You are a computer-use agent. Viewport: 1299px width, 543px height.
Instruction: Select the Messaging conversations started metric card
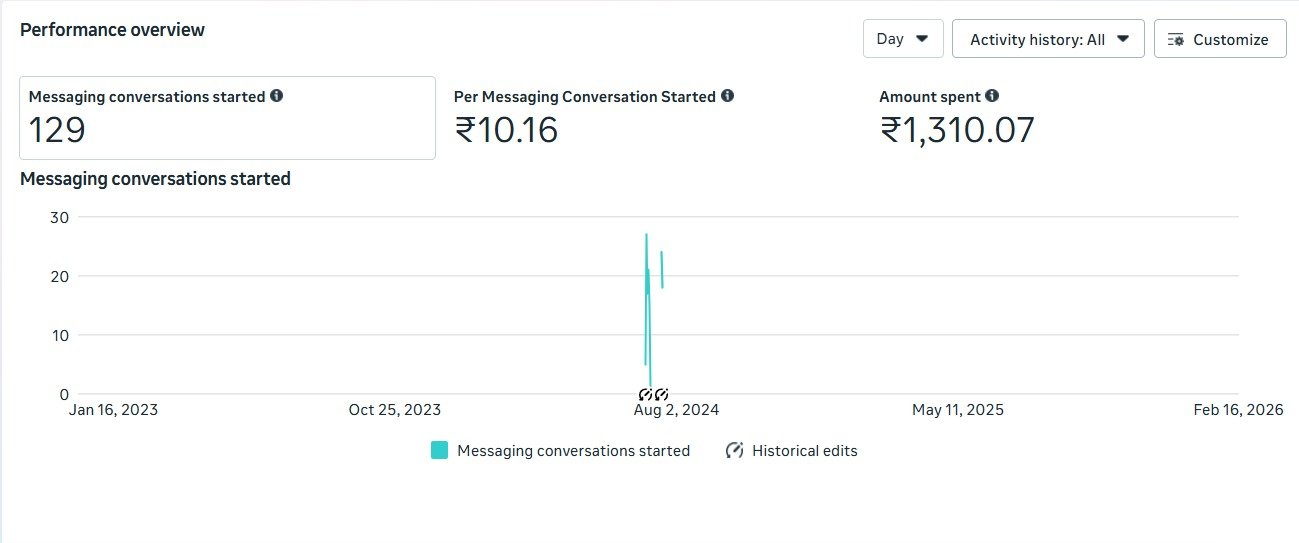227,118
